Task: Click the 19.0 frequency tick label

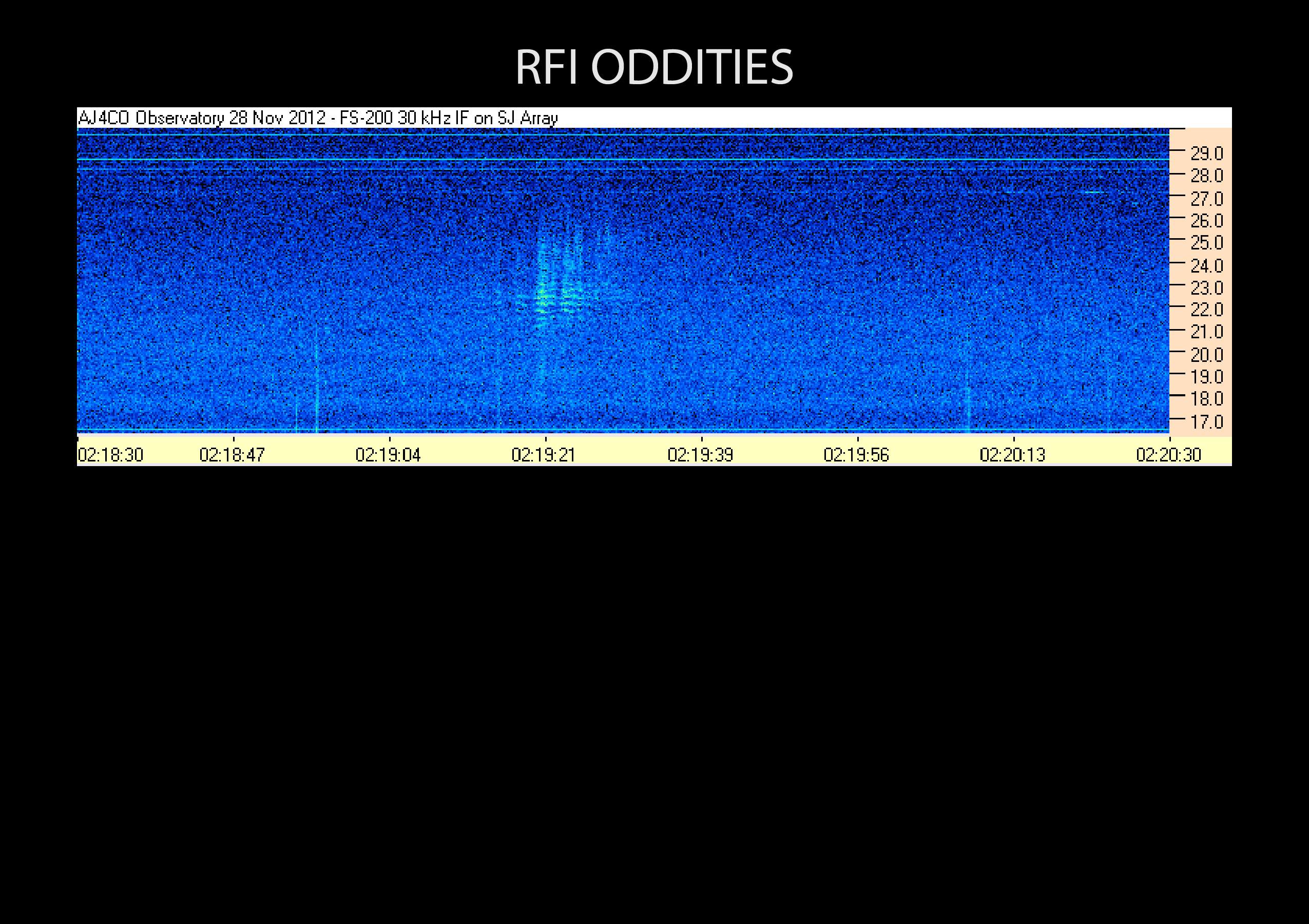Action: click(x=1206, y=377)
